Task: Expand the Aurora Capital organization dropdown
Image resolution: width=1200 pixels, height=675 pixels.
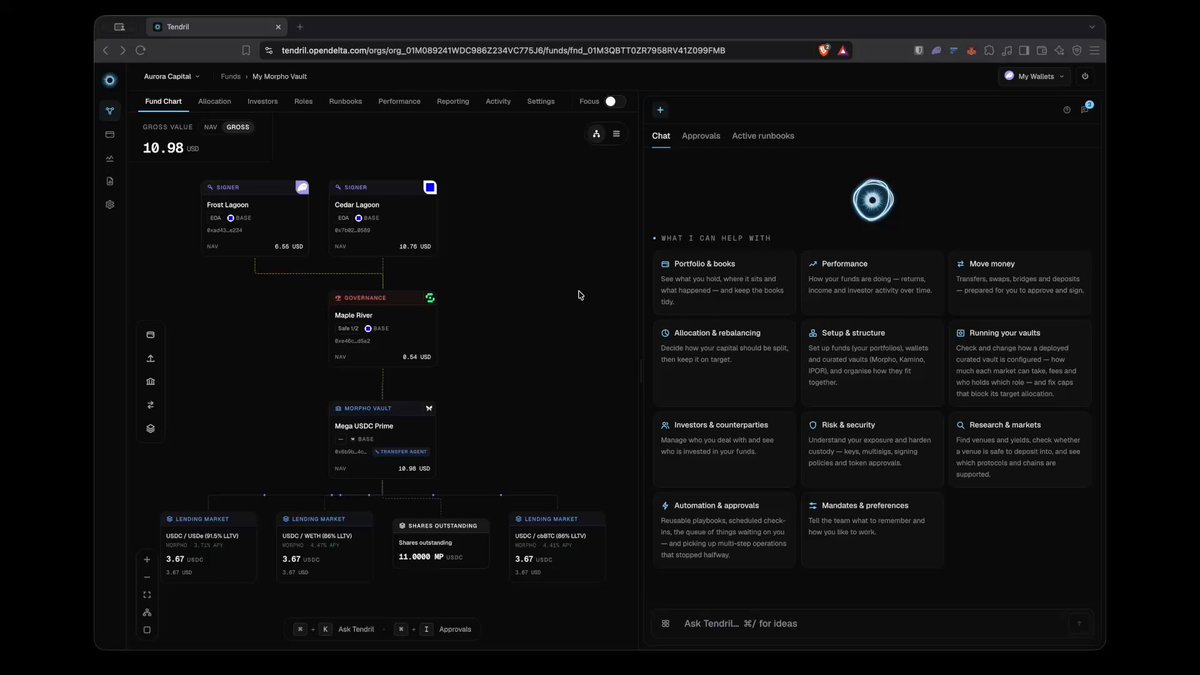Action: [x=172, y=76]
